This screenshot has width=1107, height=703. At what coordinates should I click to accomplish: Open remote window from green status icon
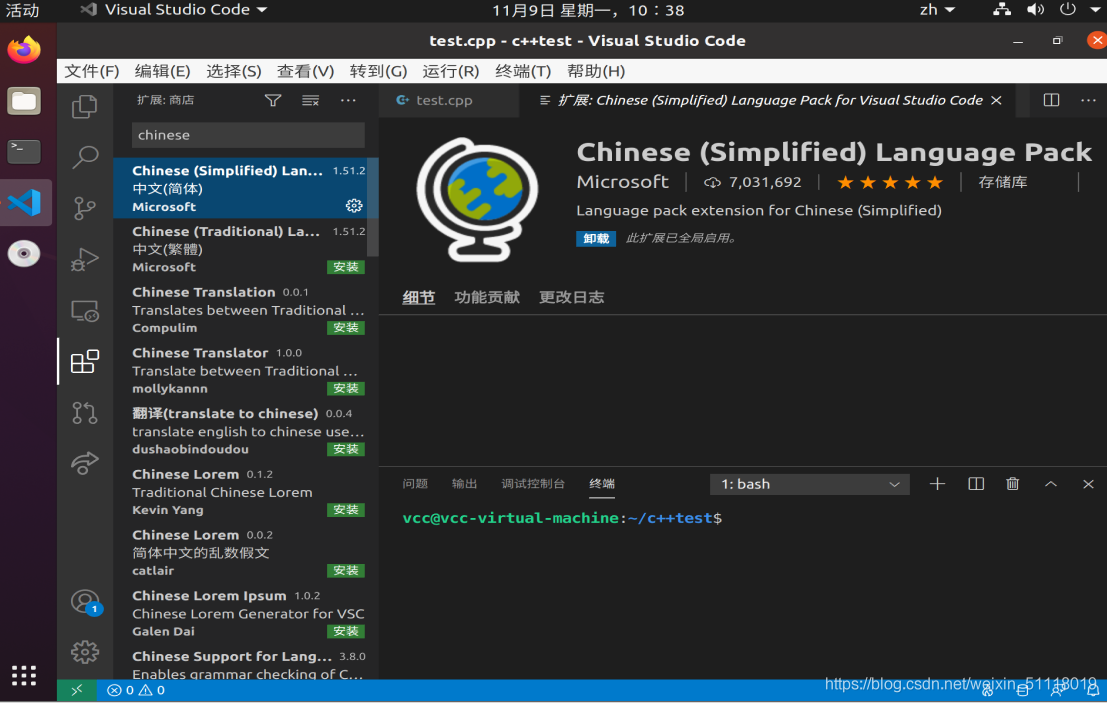tap(77, 690)
